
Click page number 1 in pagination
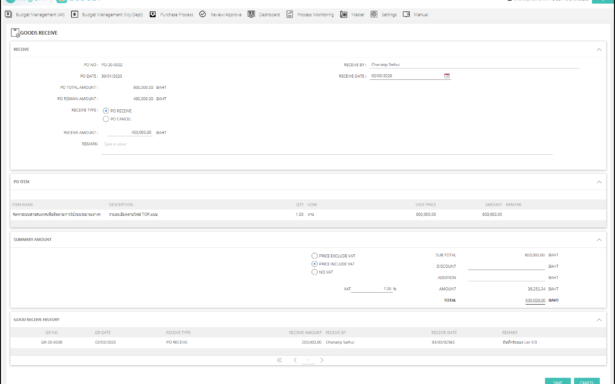pos(308,360)
